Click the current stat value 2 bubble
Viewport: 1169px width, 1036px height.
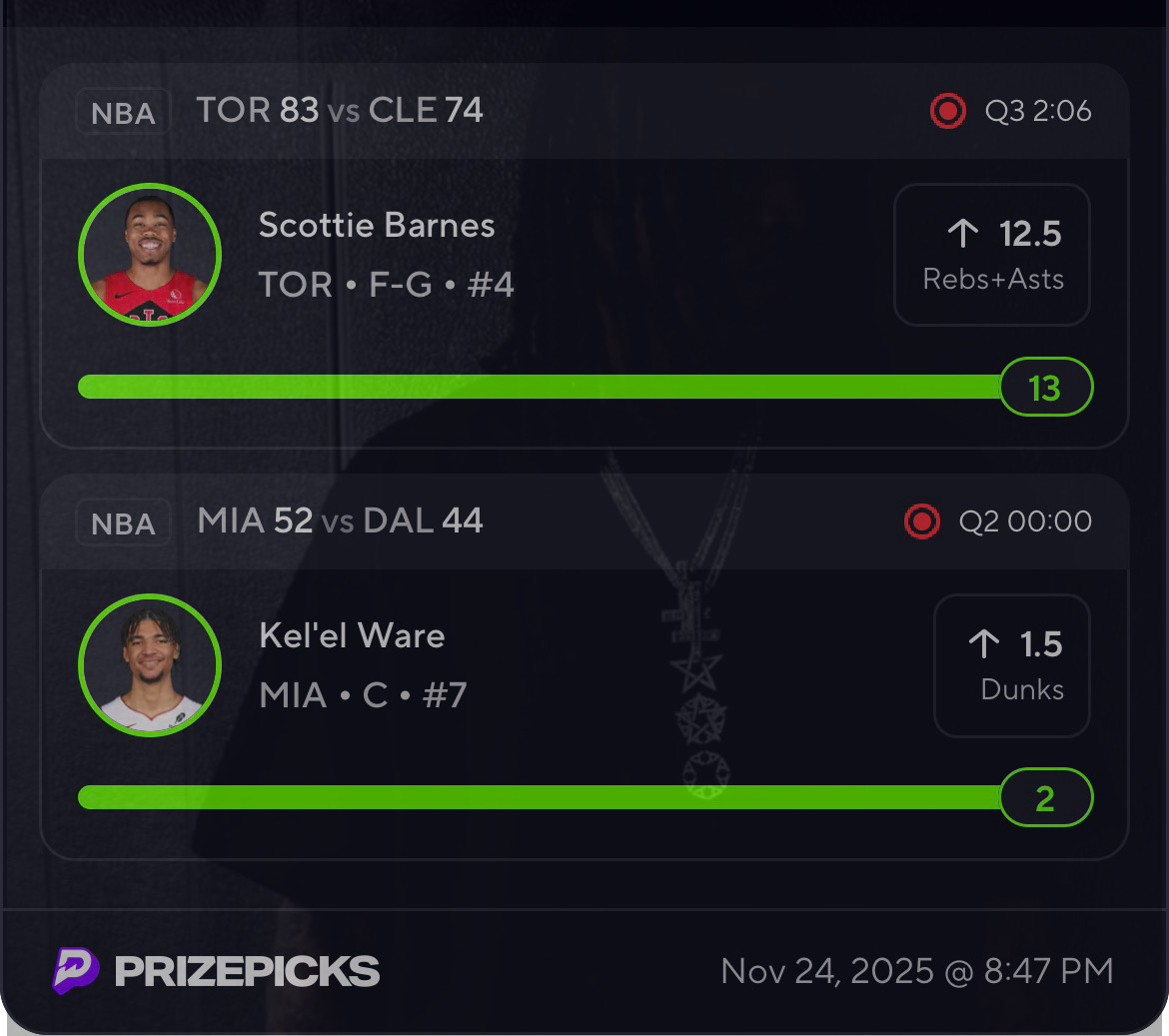(x=1045, y=797)
